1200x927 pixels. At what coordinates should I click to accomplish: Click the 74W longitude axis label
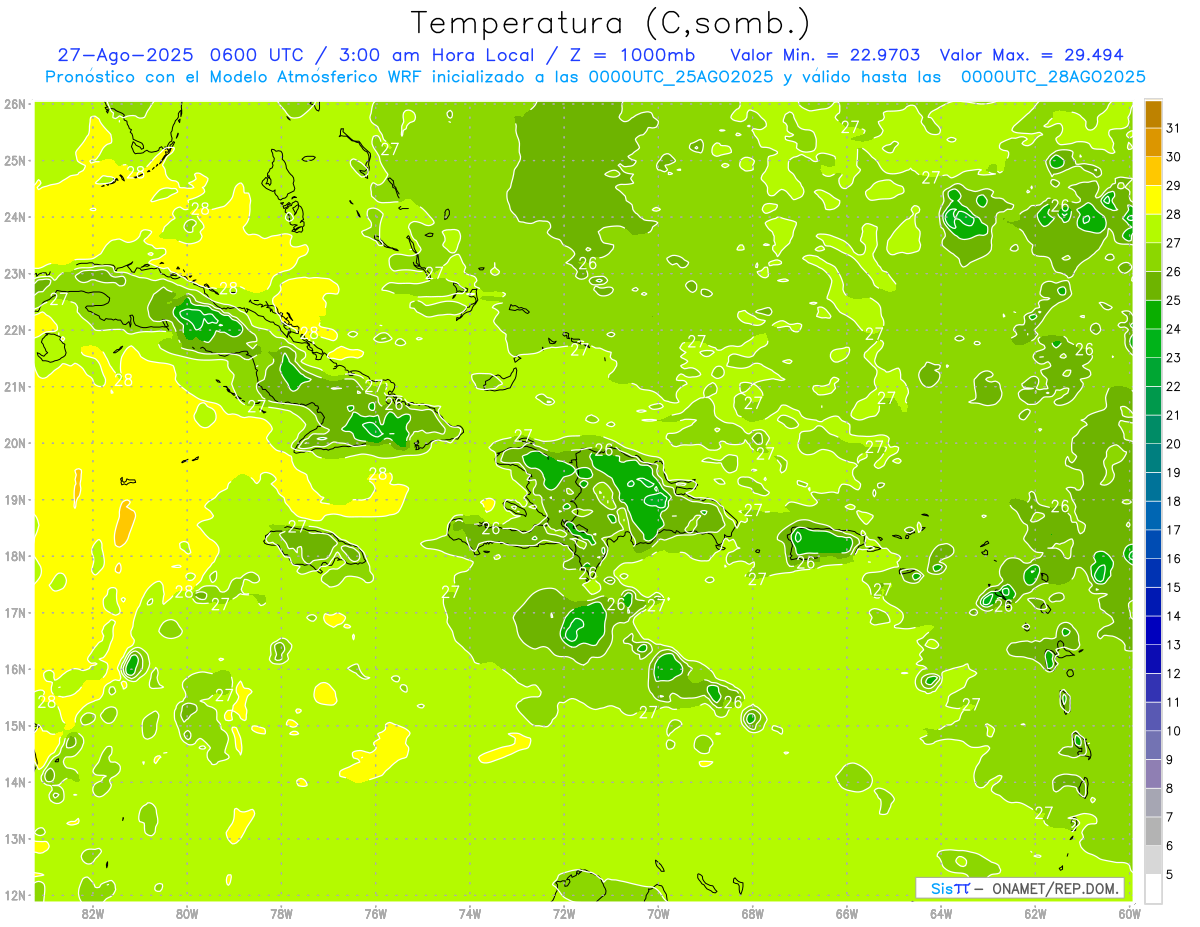(470, 913)
